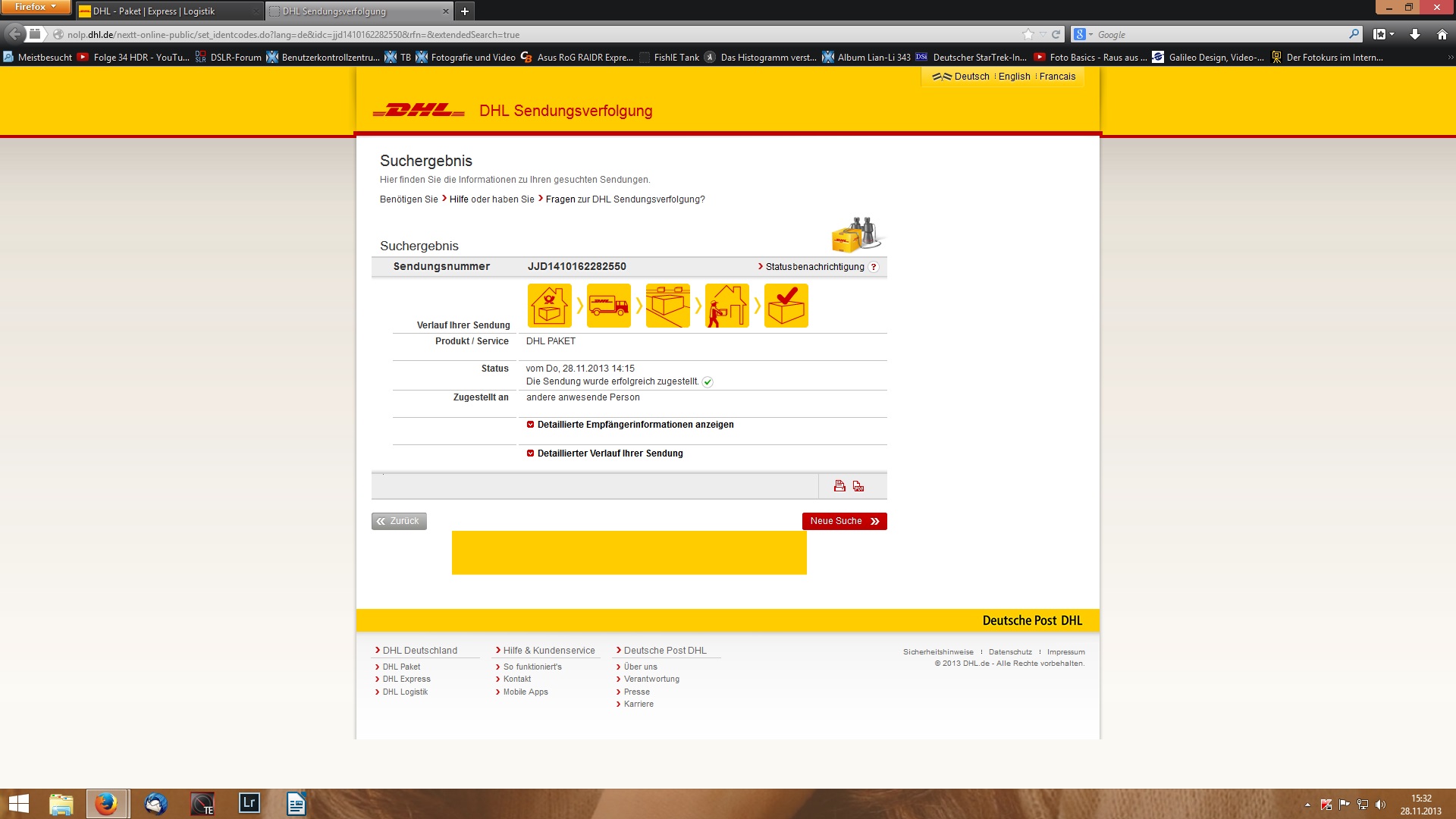Open the Presse footer link
The image size is (1456, 819).
(637, 692)
